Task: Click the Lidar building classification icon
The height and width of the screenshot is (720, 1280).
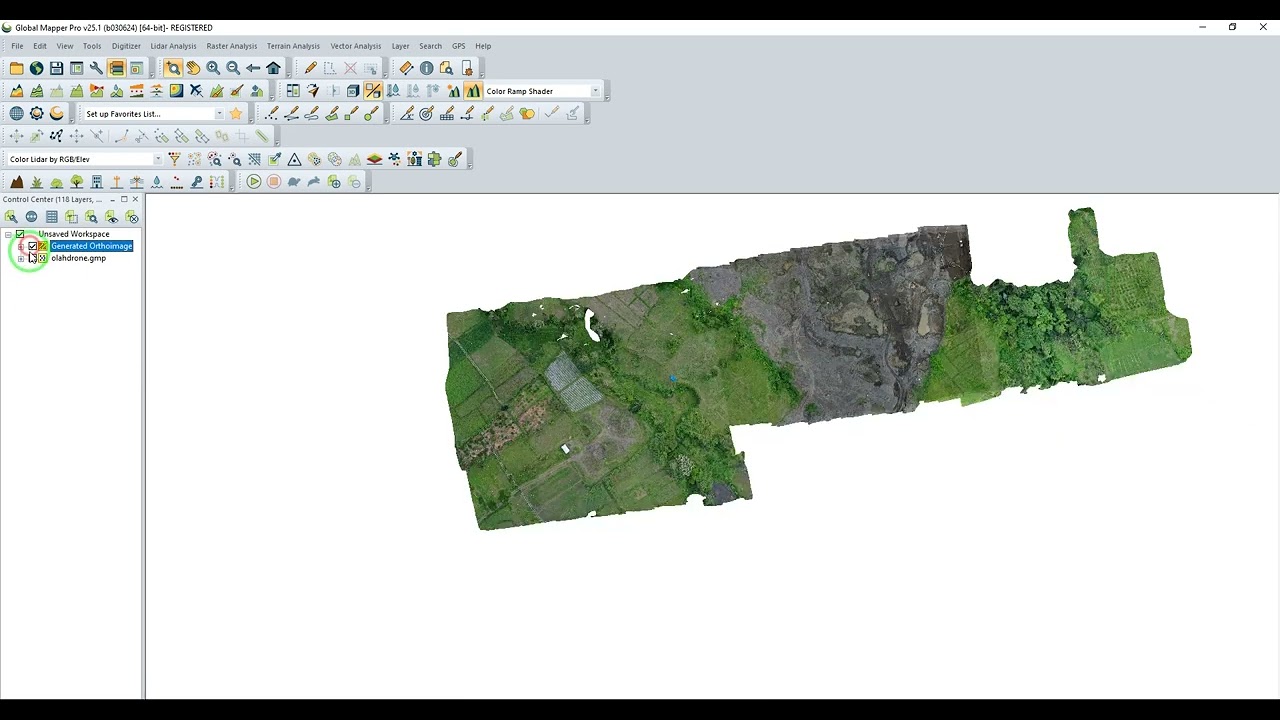Action: point(96,182)
